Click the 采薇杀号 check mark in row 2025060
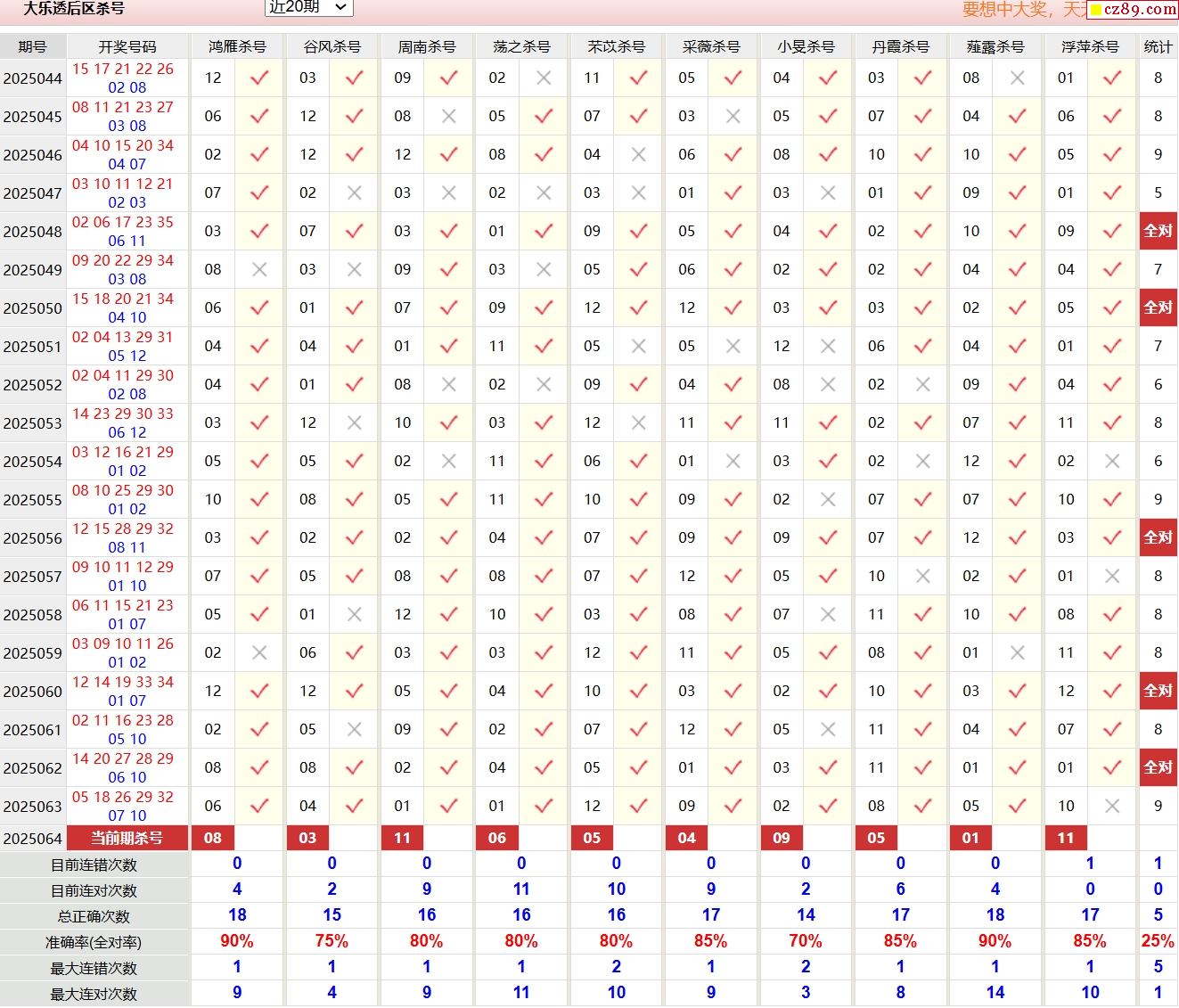The image size is (1179, 1008). tap(733, 692)
